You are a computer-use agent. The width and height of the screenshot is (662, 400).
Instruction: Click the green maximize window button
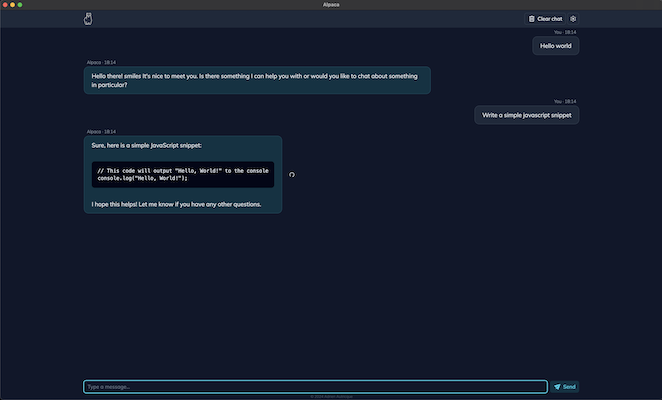pyautogui.click(x=21, y=5)
